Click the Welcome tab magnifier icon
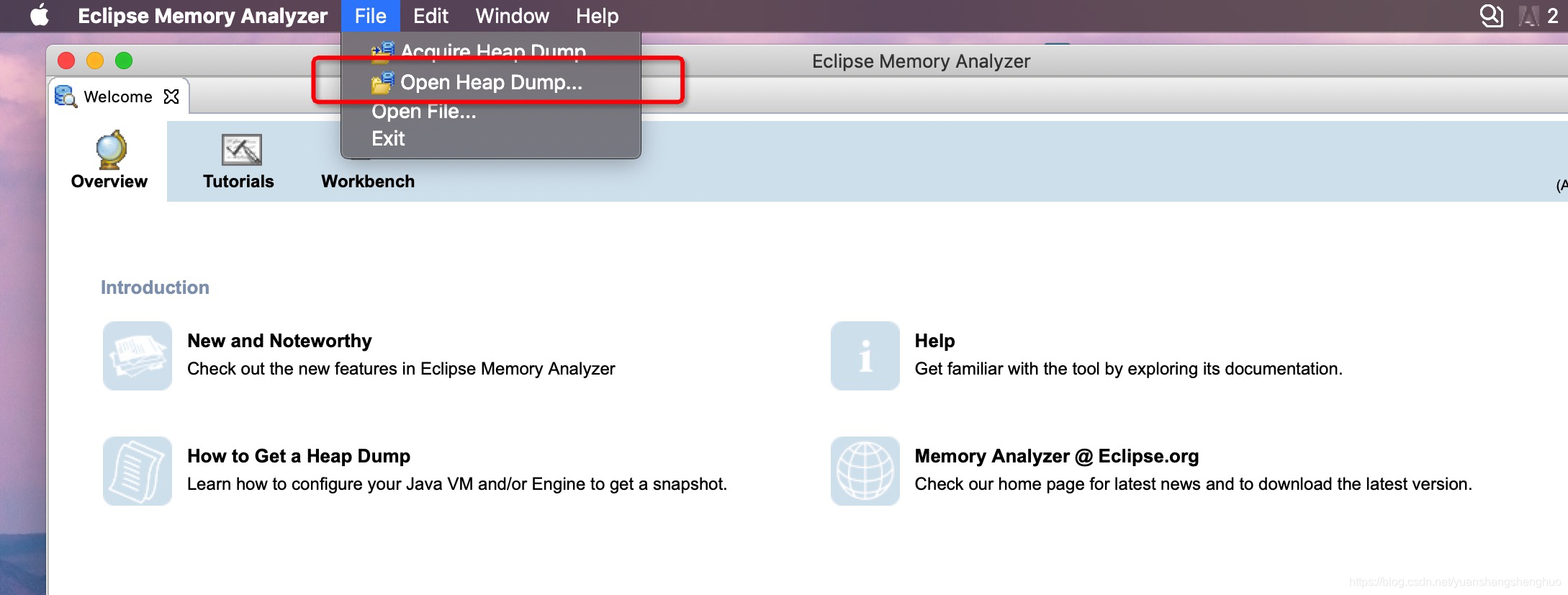 click(66, 97)
